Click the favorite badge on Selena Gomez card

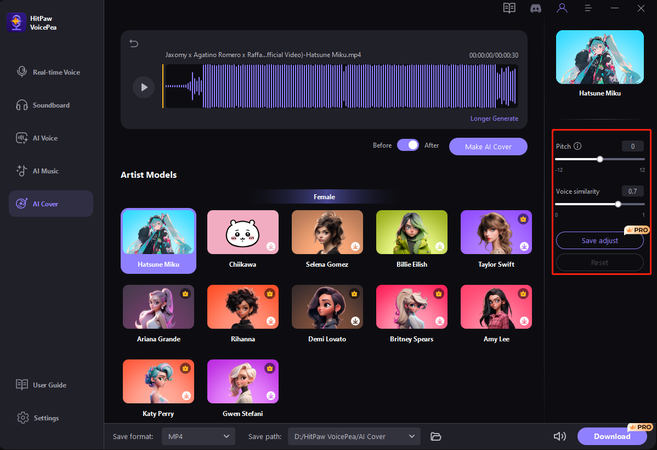[355, 246]
